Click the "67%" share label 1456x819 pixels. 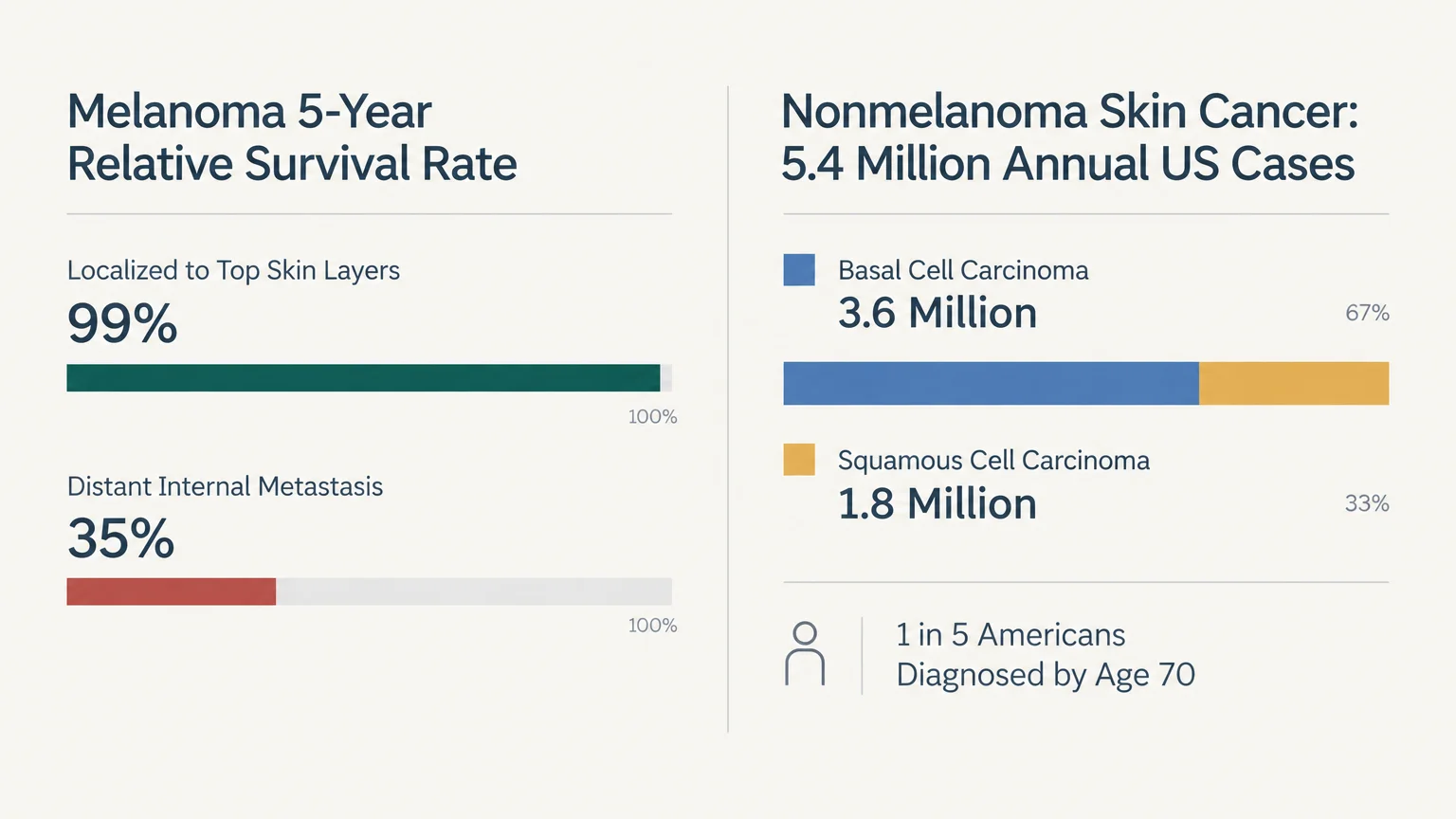[x=1367, y=313]
